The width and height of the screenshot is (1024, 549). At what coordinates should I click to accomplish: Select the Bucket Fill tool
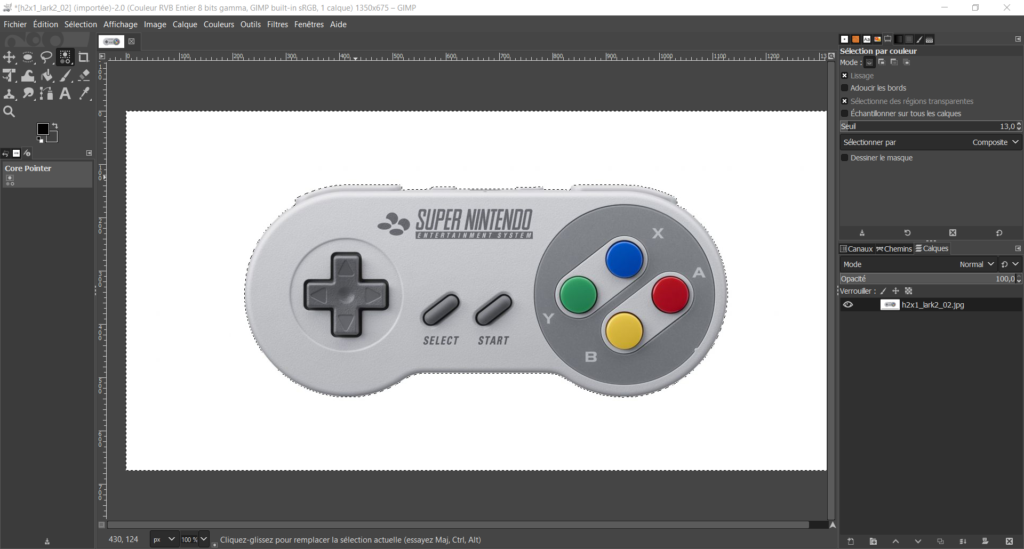46,76
